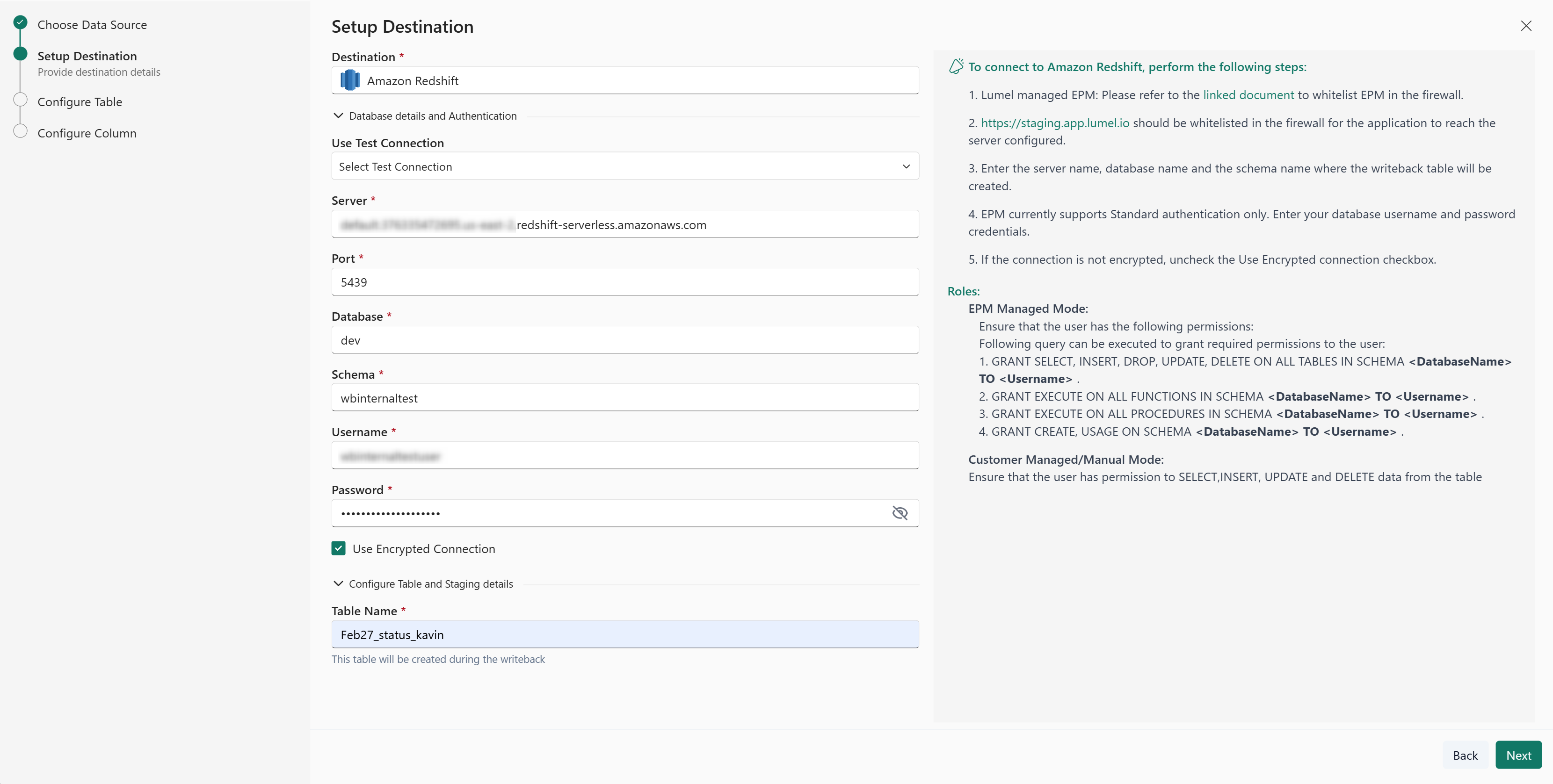Collapse Database details and Authentication section
Screen dimensions: 1553x784
pos(338,115)
